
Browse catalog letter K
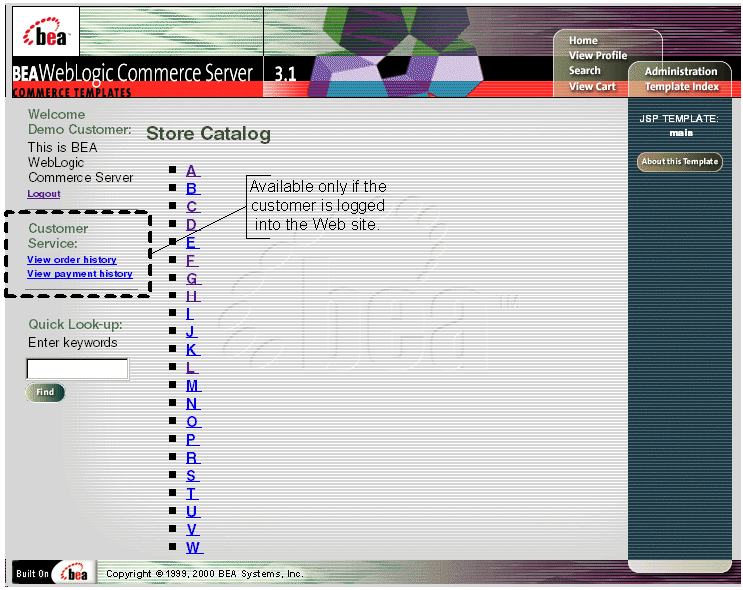tap(192, 350)
